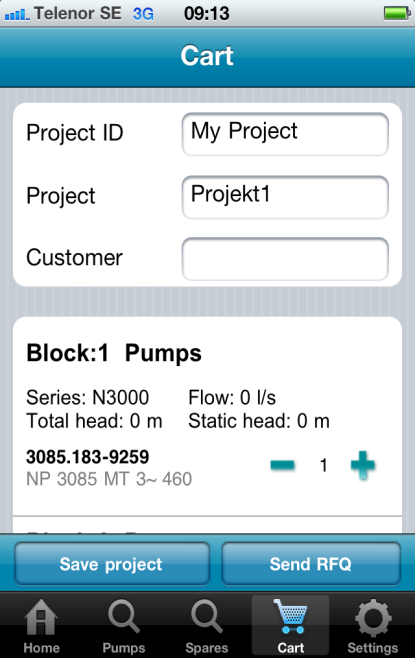Screen dimensions: 415x658
Task: Select the Cart shopping cart tab
Action: 290,625
